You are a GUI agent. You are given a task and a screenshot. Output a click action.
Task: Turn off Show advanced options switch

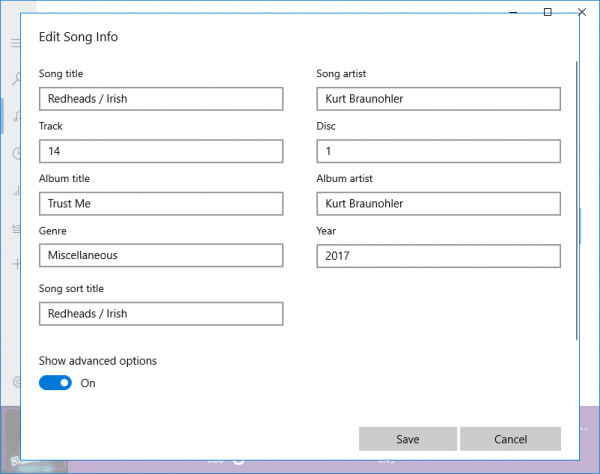tap(55, 383)
